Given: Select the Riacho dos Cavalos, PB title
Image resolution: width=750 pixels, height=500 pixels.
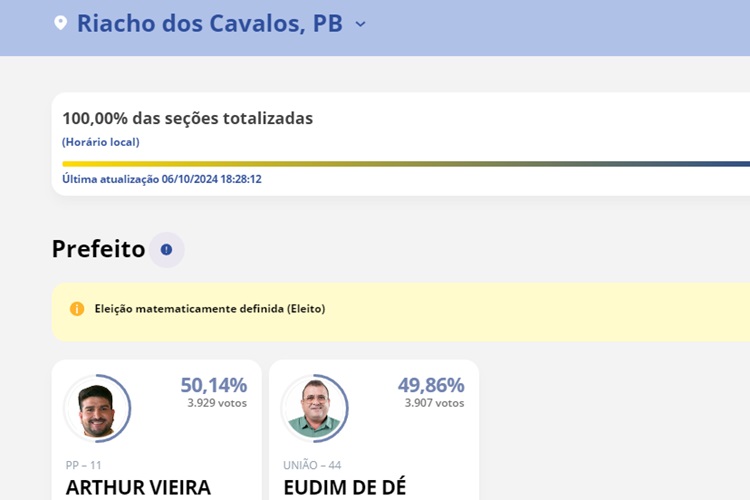Looking at the screenshot, I should 209,23.
